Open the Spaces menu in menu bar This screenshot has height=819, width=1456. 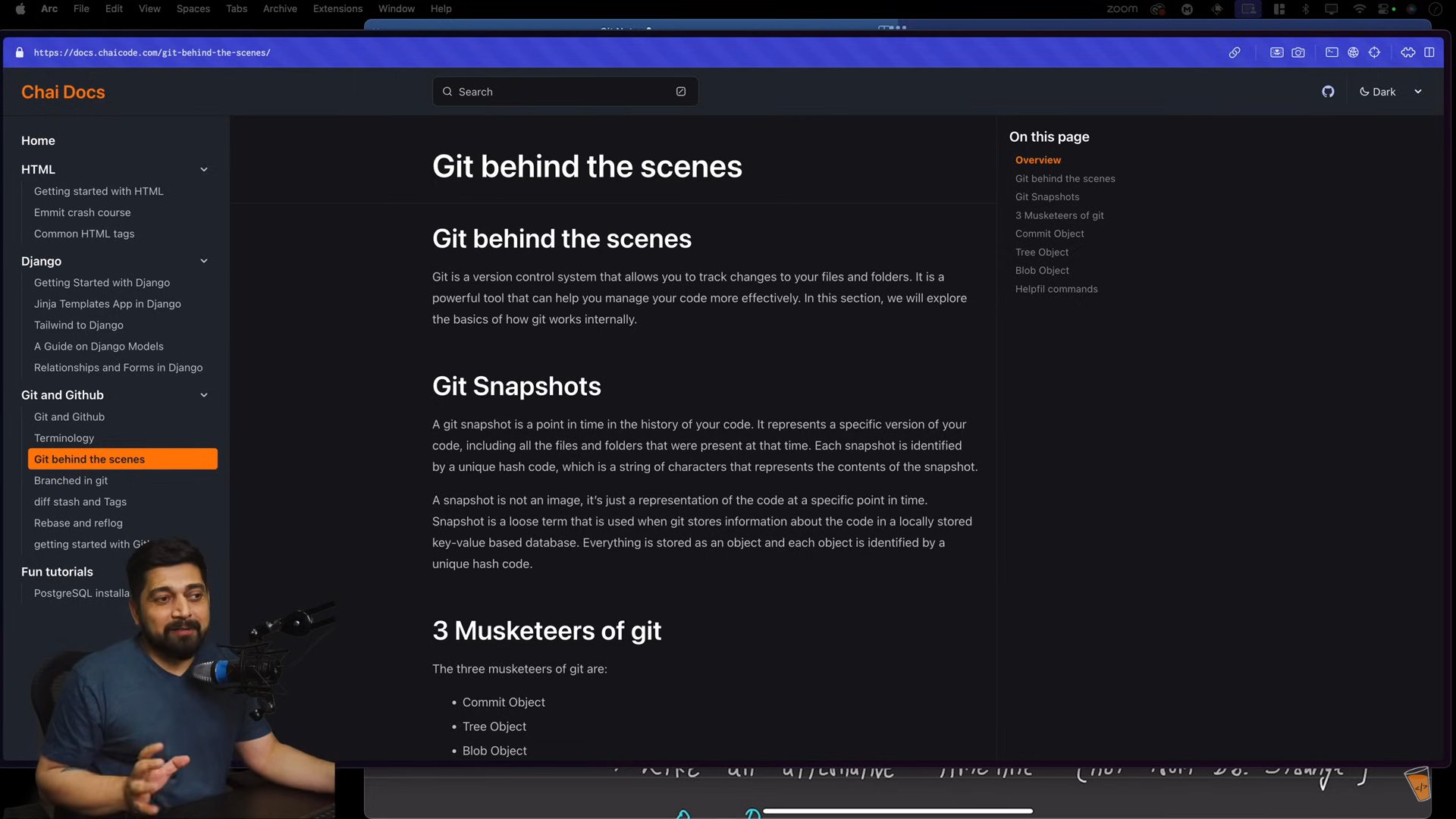click(x=193, y=9)
